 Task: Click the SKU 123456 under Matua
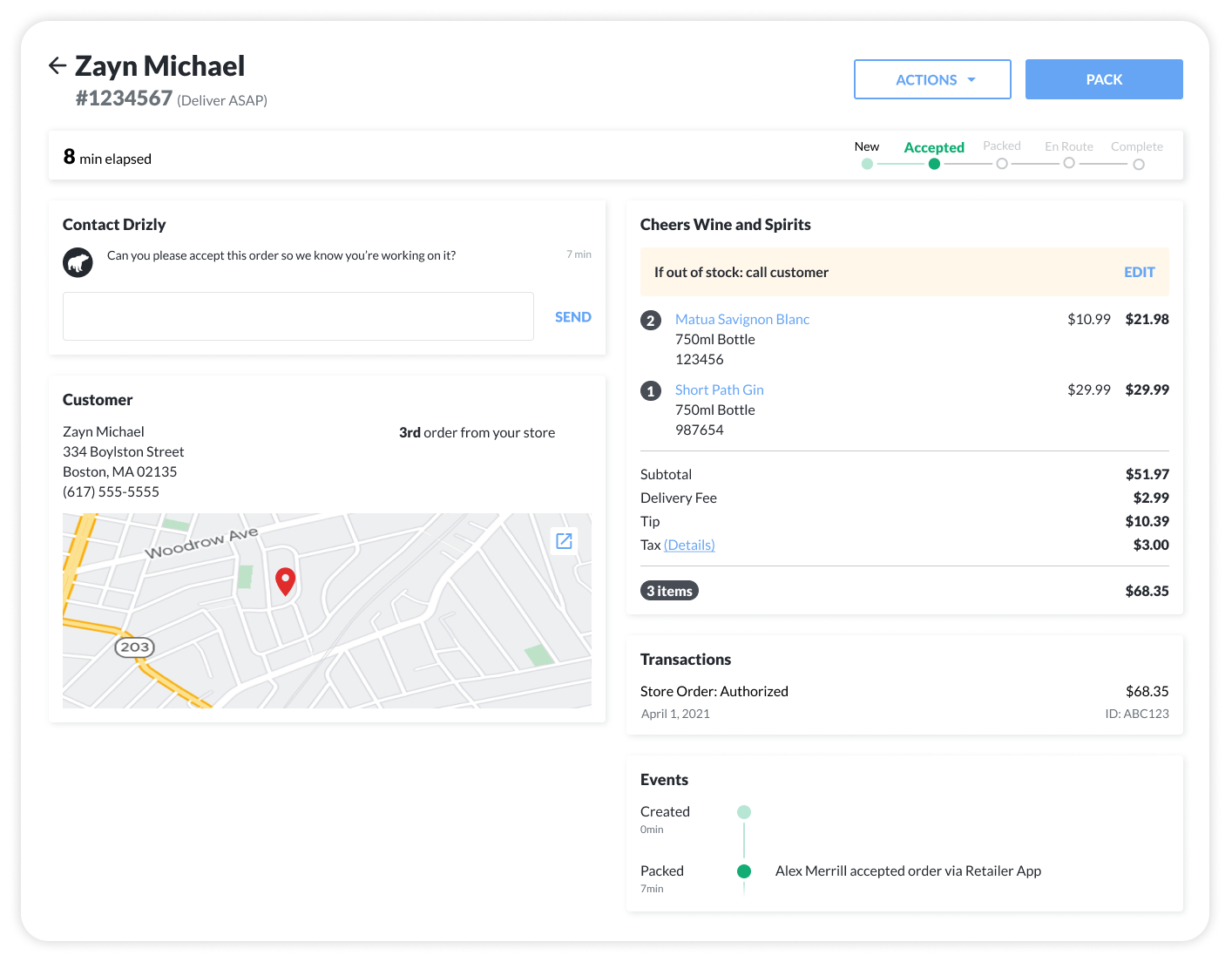[x=700, y=359]
